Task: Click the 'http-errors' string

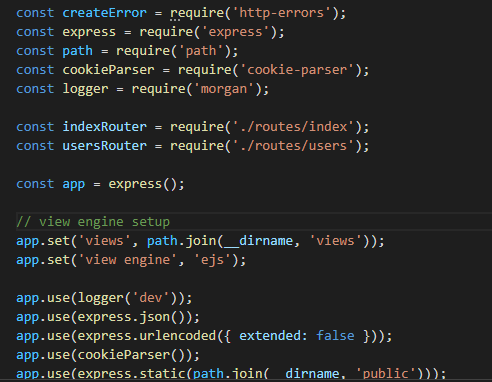Action: point(281,13)
